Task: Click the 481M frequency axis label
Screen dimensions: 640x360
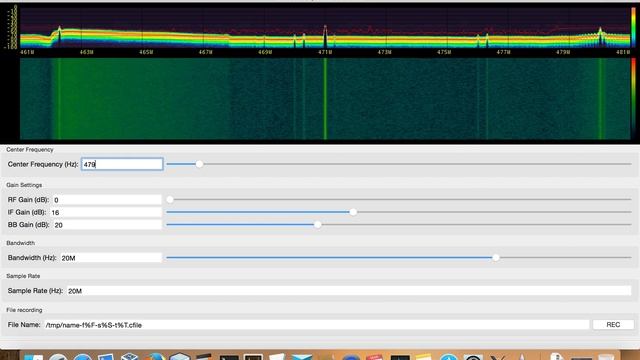Action: (x=623, y=52)
